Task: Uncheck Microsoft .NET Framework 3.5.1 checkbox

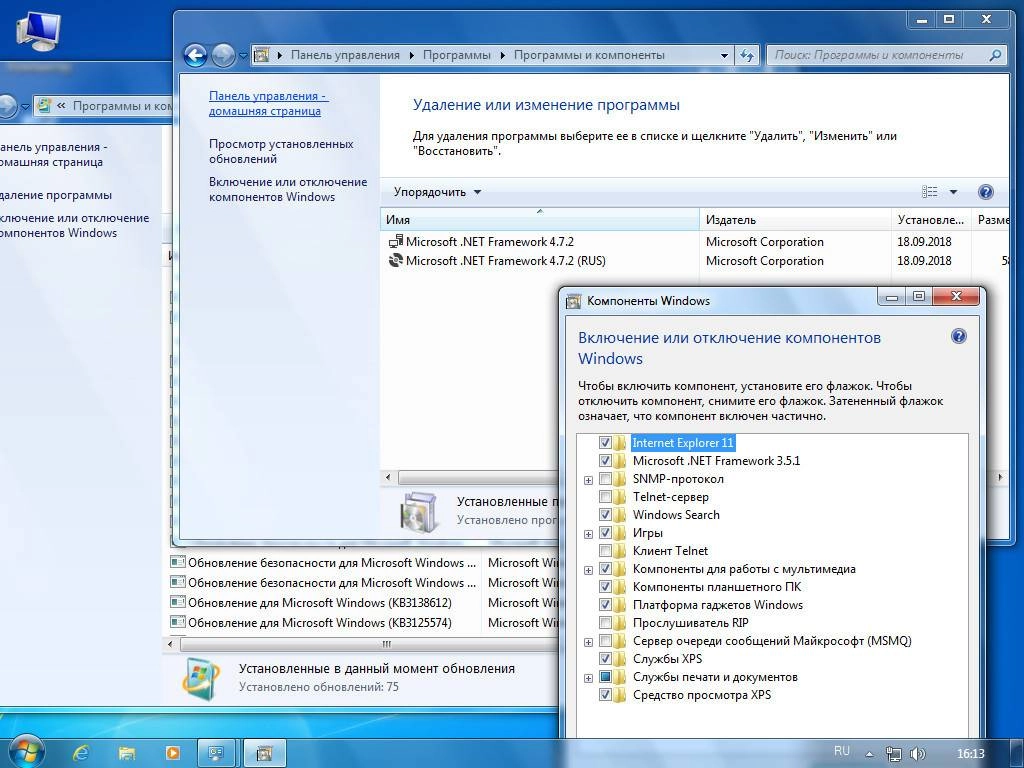Action: click(605, 460)
